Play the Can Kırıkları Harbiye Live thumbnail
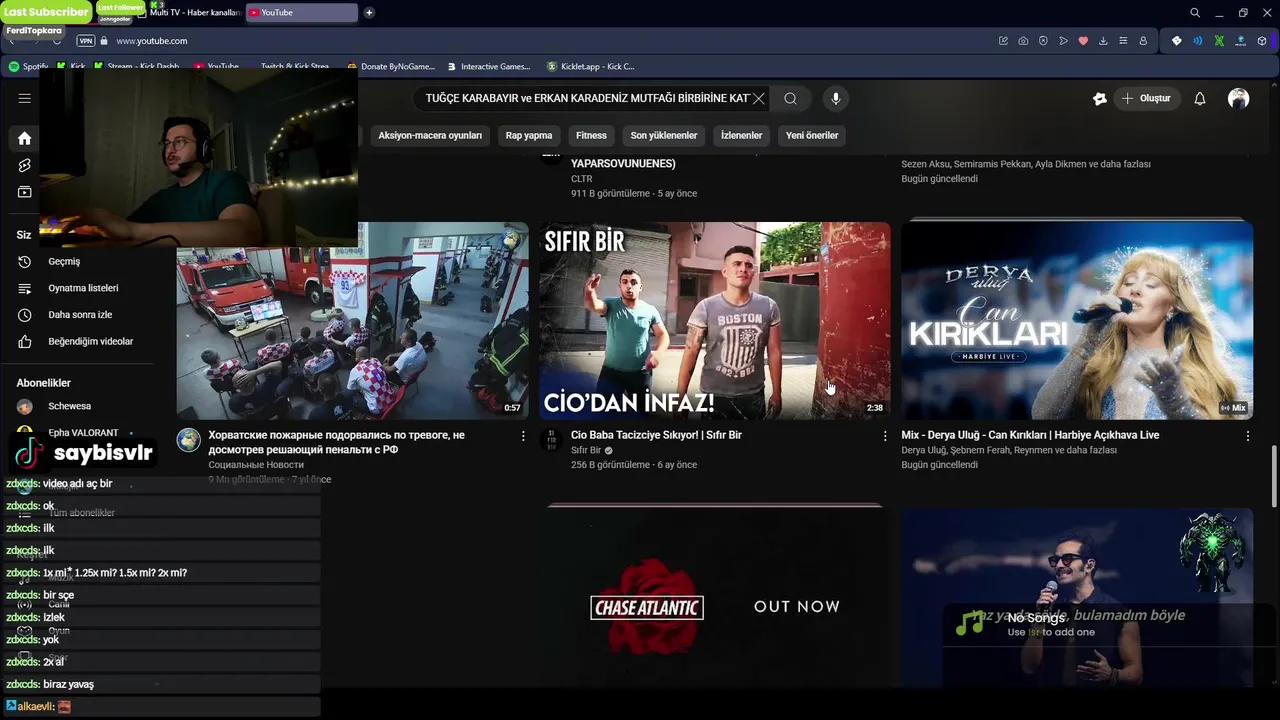The height and width of the screenshot is (720, 1280). pyautogui.click(x=1077, y=320)
